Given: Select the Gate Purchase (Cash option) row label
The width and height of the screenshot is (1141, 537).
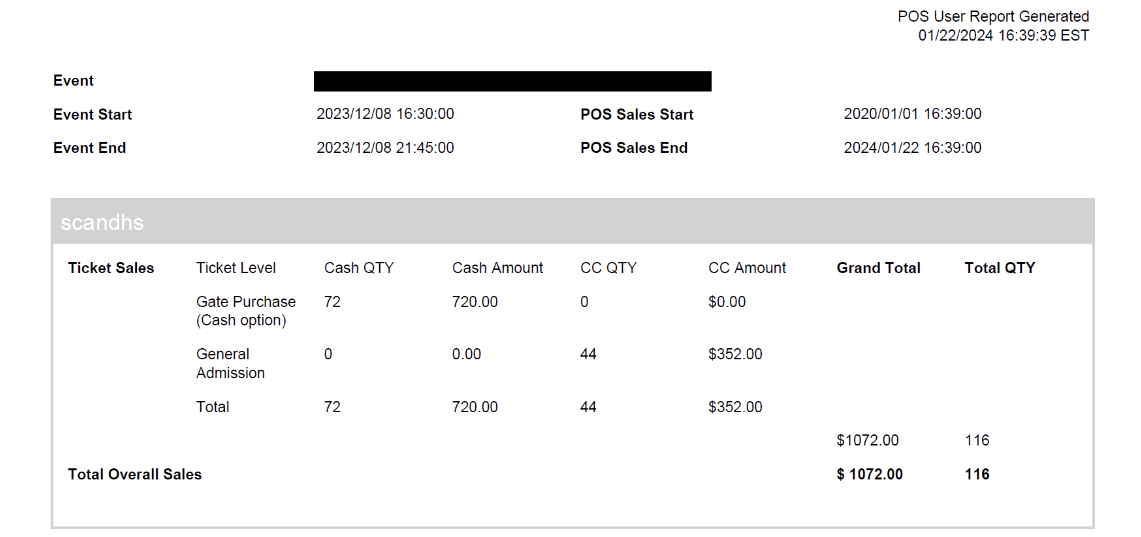Looking at the screenshot, I should (246, 311).
